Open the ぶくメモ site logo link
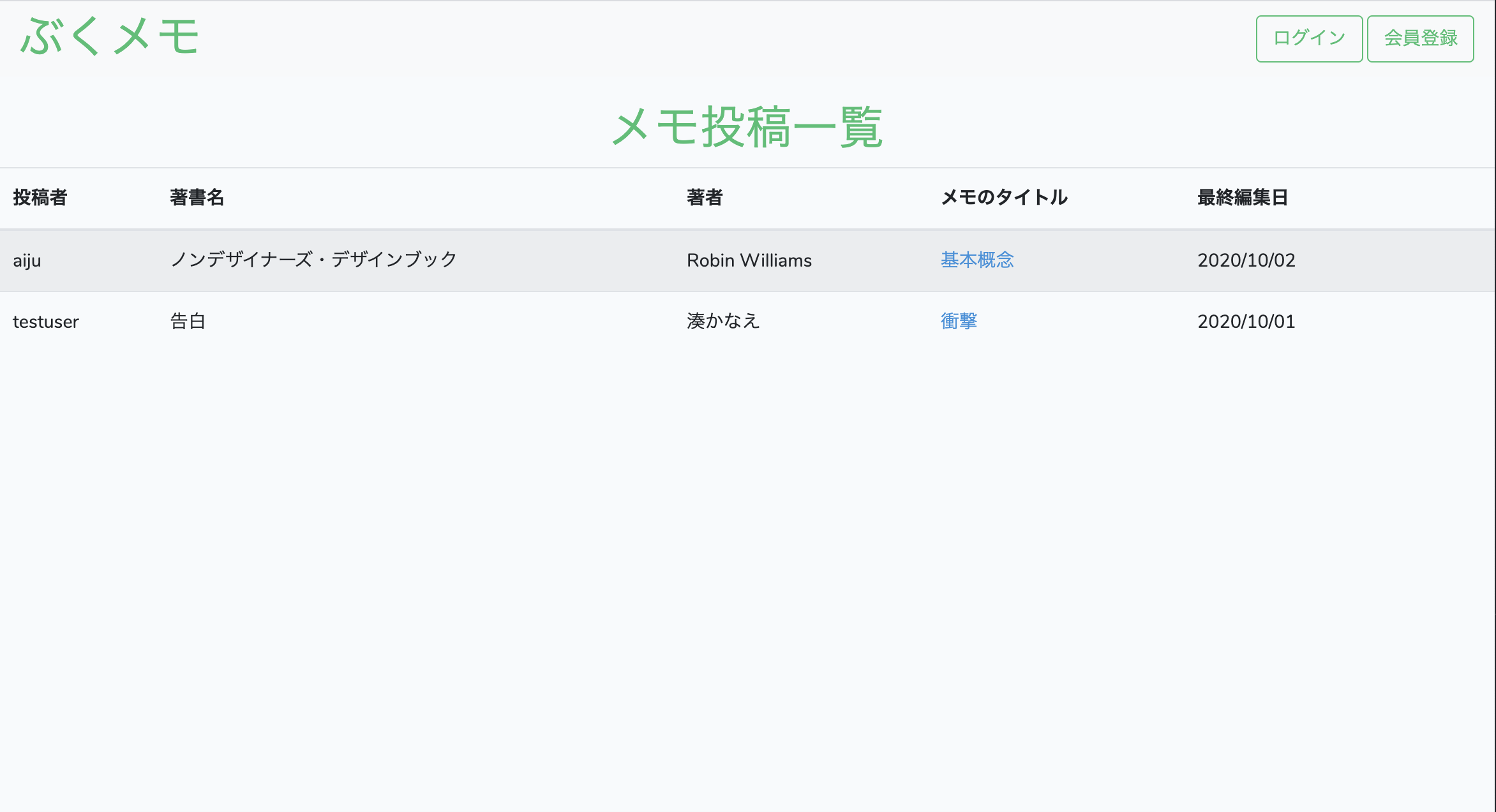The height and width of the screenshot is (812, 1496). [110, 37]
